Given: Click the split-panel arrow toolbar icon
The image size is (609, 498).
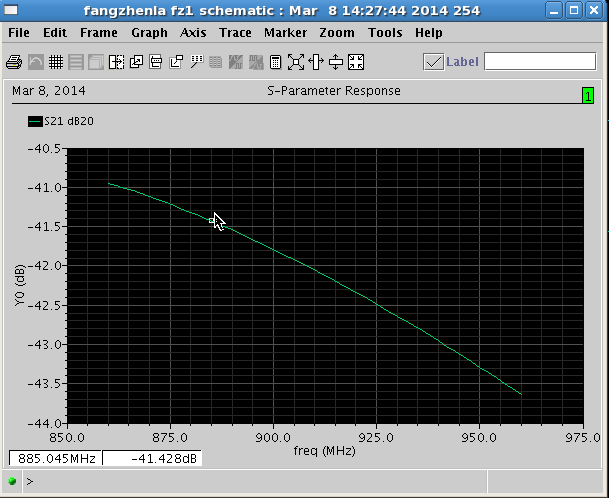Looking at the screenshot, I should point(117,62).
